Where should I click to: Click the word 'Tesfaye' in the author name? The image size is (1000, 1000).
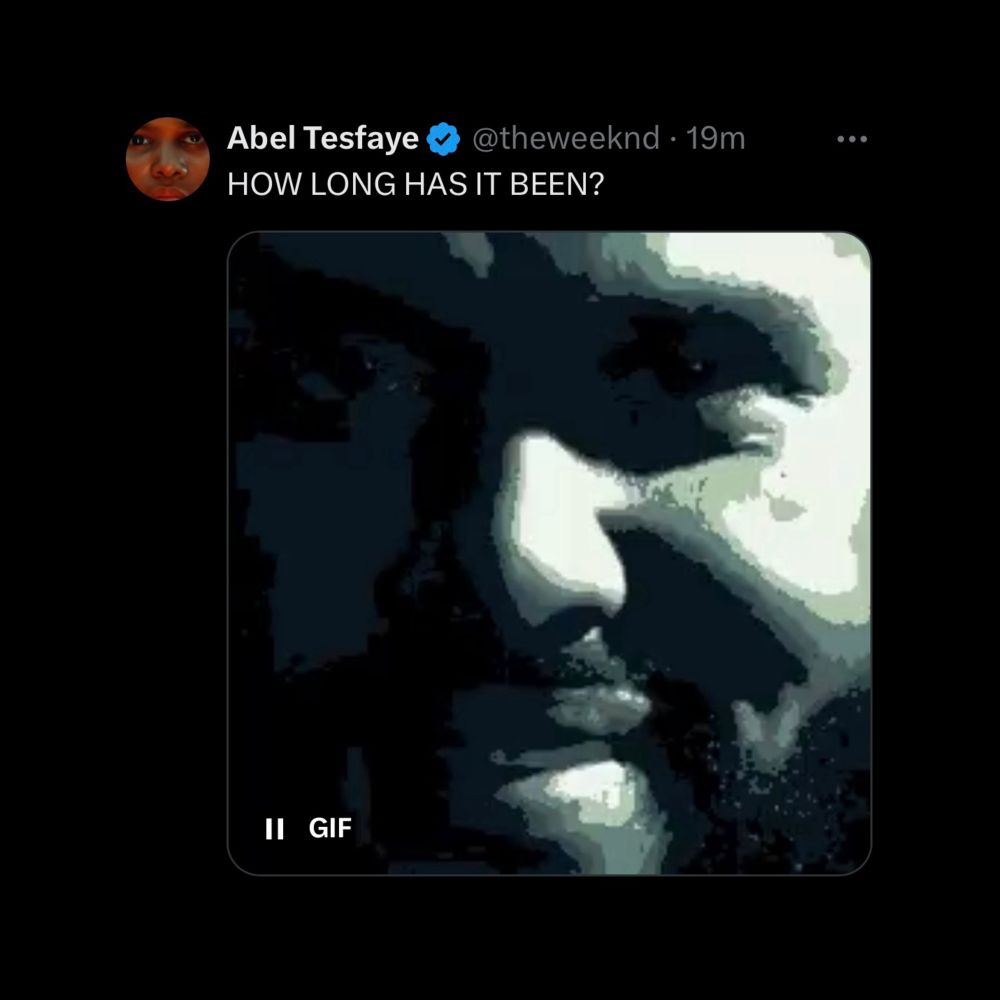(361, 138)
